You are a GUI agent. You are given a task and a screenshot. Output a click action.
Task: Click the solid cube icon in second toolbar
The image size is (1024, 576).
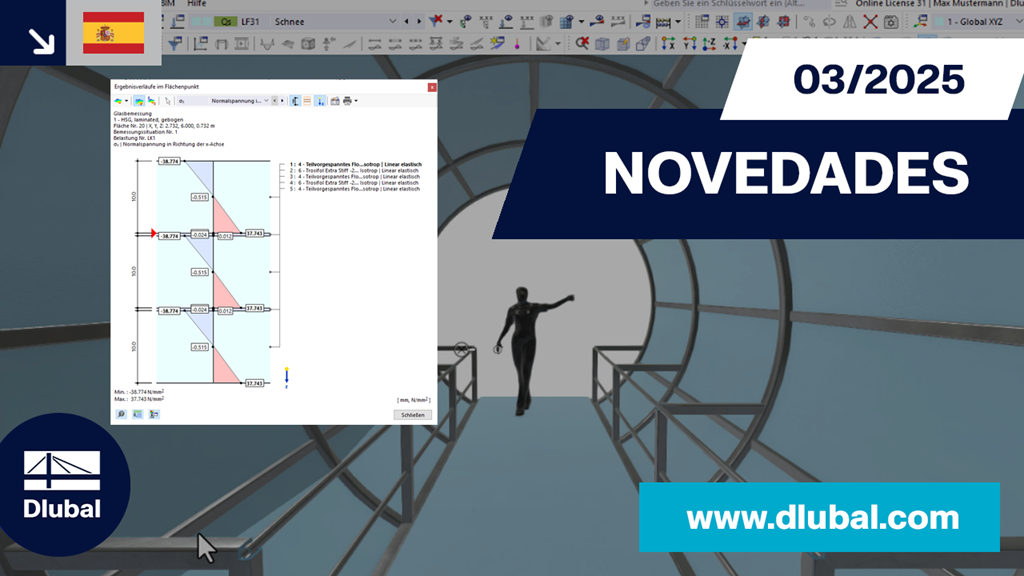click(308, 44)
